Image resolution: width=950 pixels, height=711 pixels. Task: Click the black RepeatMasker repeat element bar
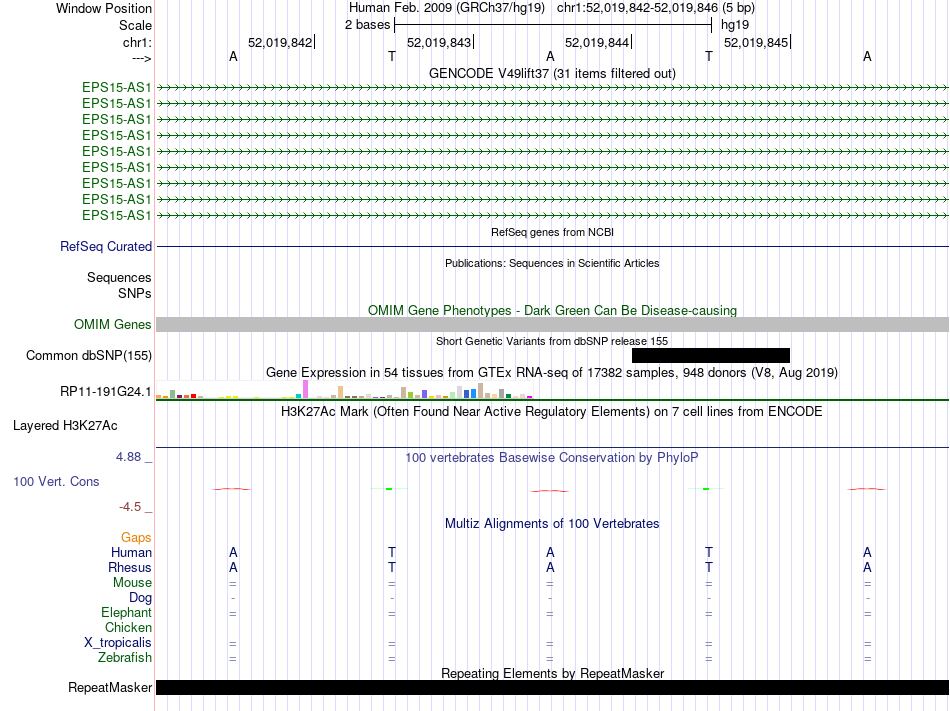[x=552, y=687]
